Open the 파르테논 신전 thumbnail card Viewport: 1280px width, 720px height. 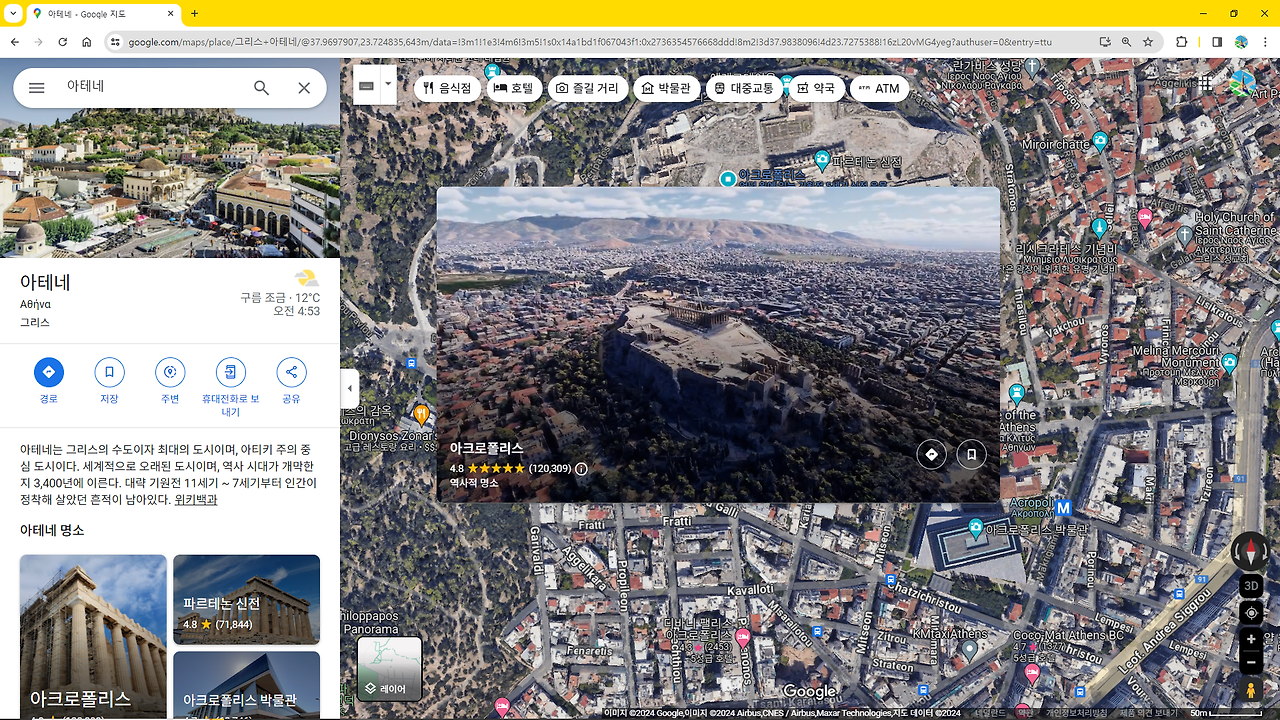point(246,600)
